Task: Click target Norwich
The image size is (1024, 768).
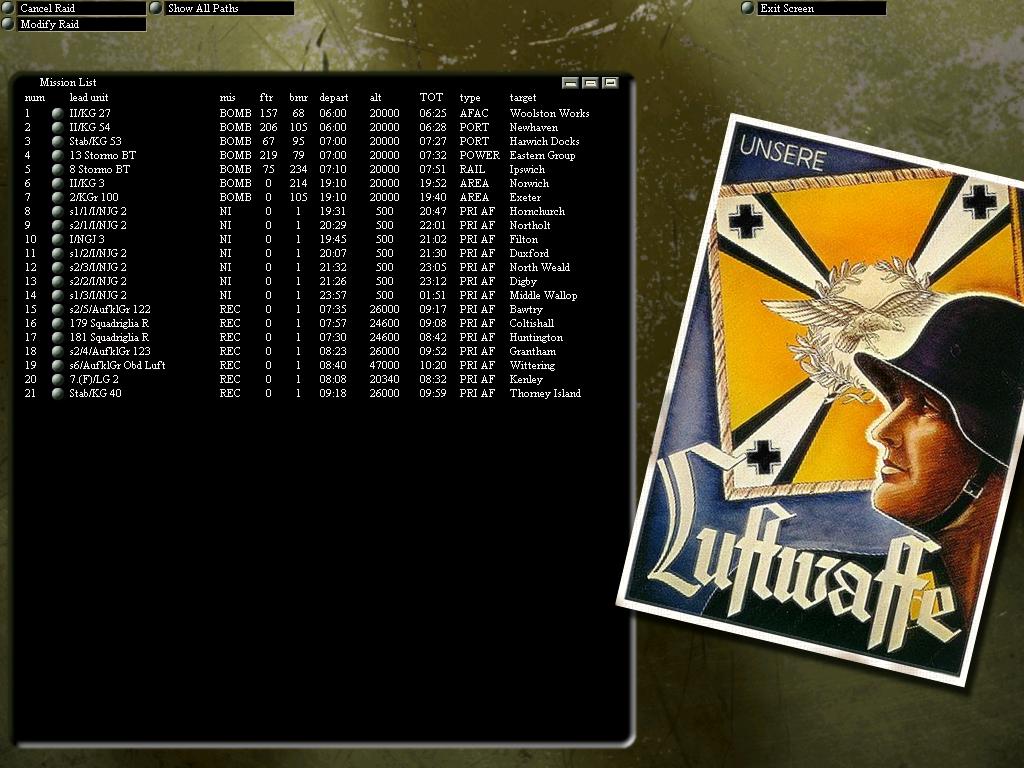Action: point(529,184)
